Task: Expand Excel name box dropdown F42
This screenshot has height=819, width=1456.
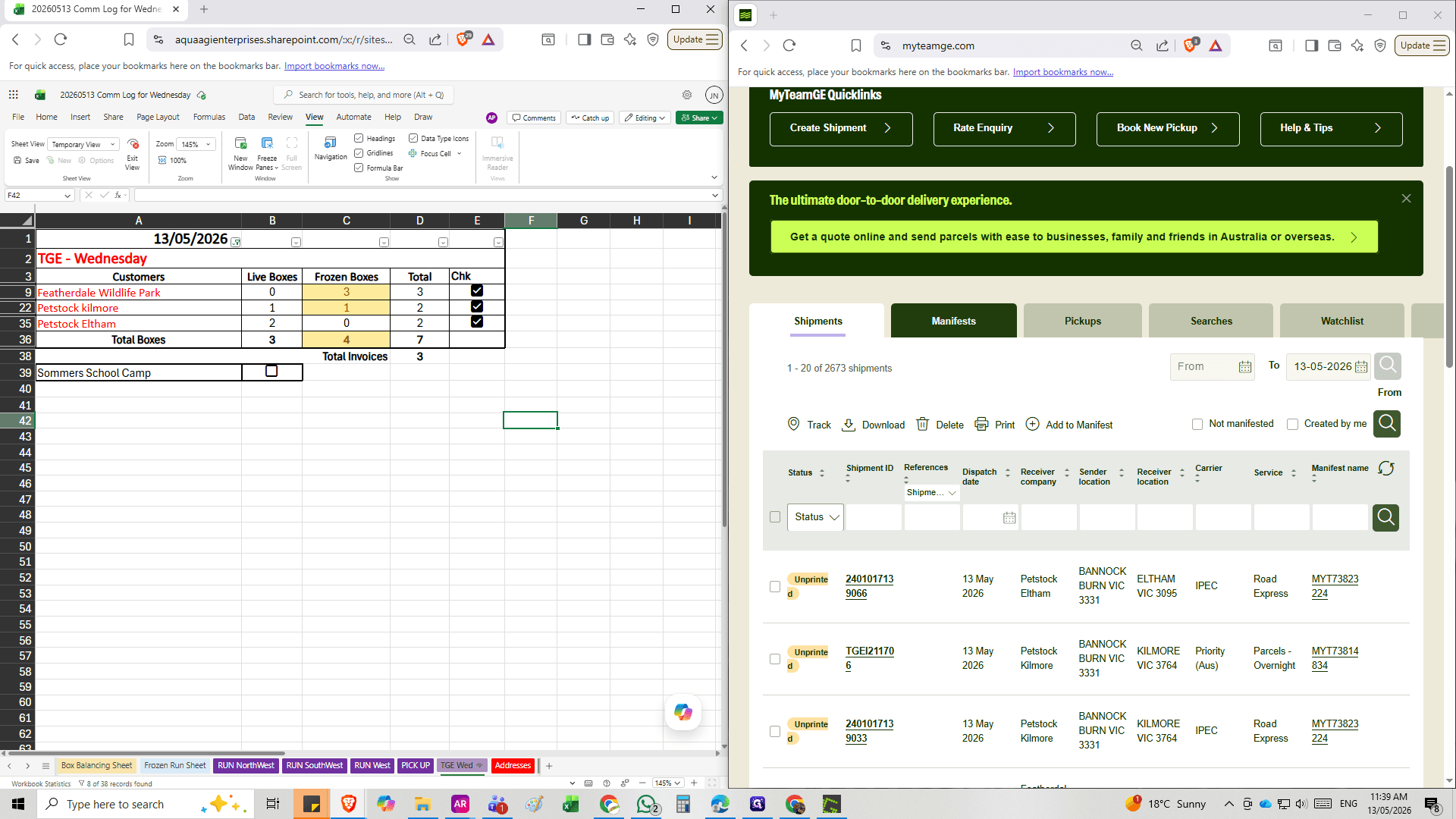Action: click(67, 196)
